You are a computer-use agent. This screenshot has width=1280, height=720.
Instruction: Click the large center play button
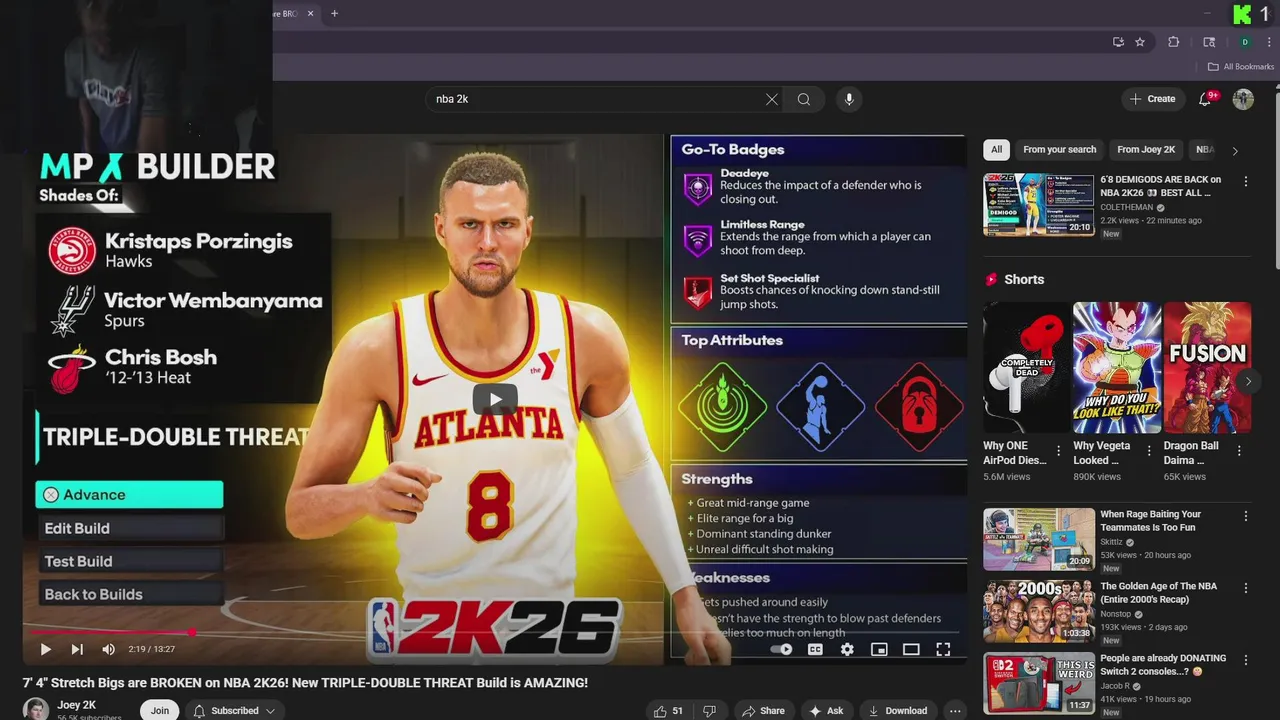coord(495,399)
